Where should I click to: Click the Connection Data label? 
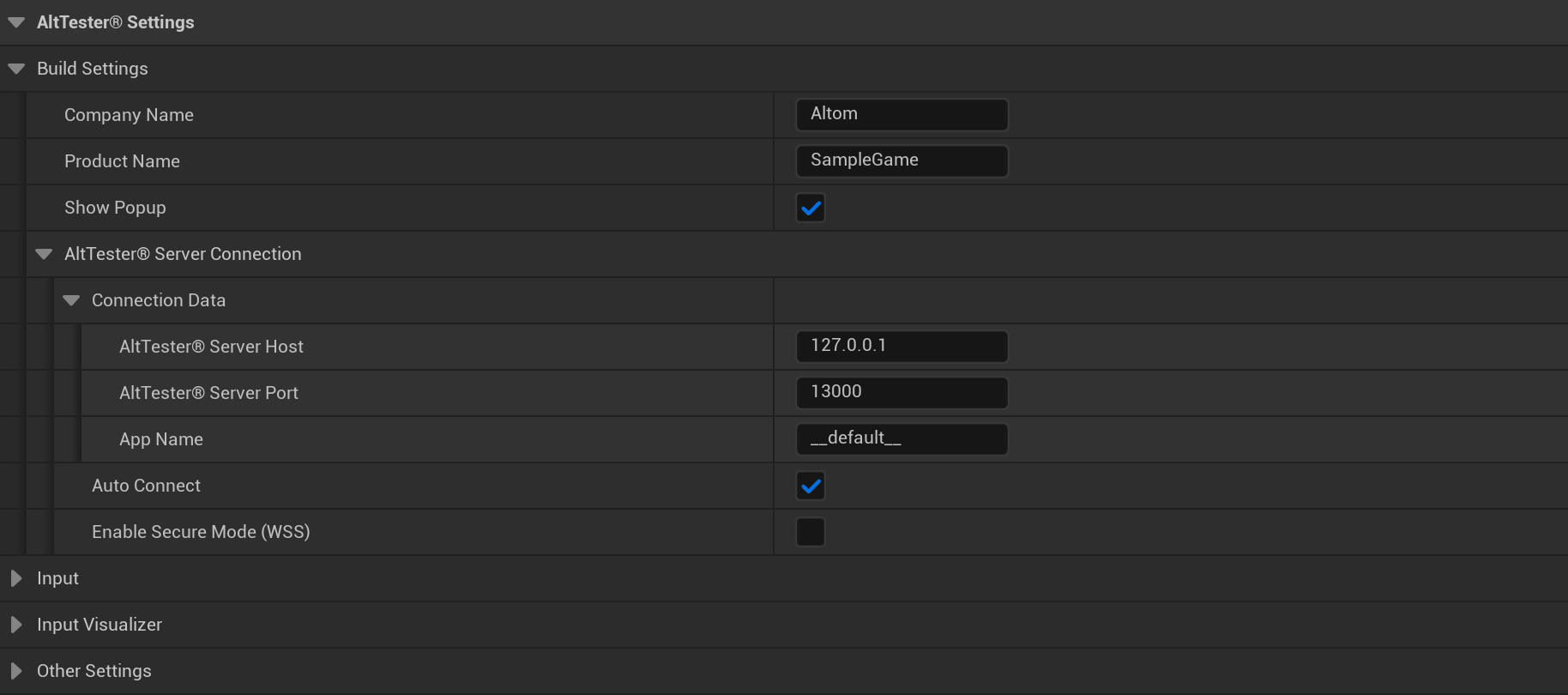point(159,300)
